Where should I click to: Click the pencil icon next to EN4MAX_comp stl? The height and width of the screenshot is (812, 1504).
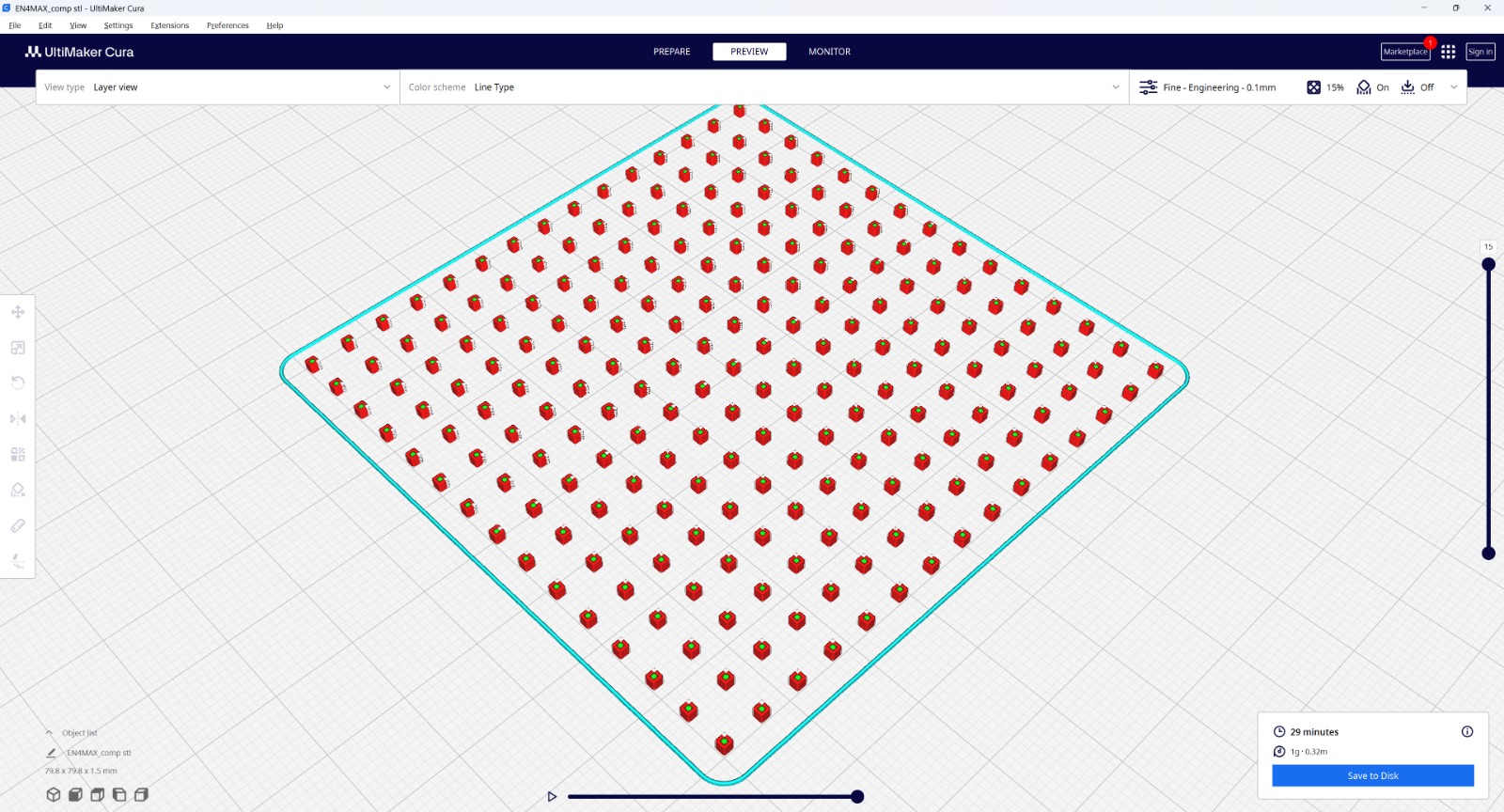click(51, 753)
